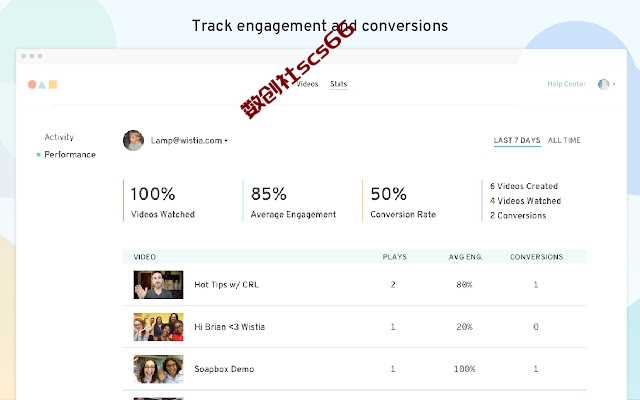This screenshot has width=640, height=400.
Task: Open dropdown arrow beside top-right avatar
Action: click(614, 85)
